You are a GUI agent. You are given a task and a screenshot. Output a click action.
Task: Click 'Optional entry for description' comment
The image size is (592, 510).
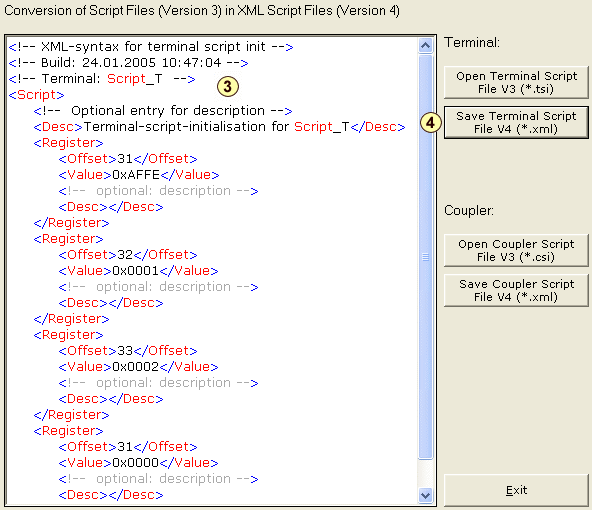163,111
